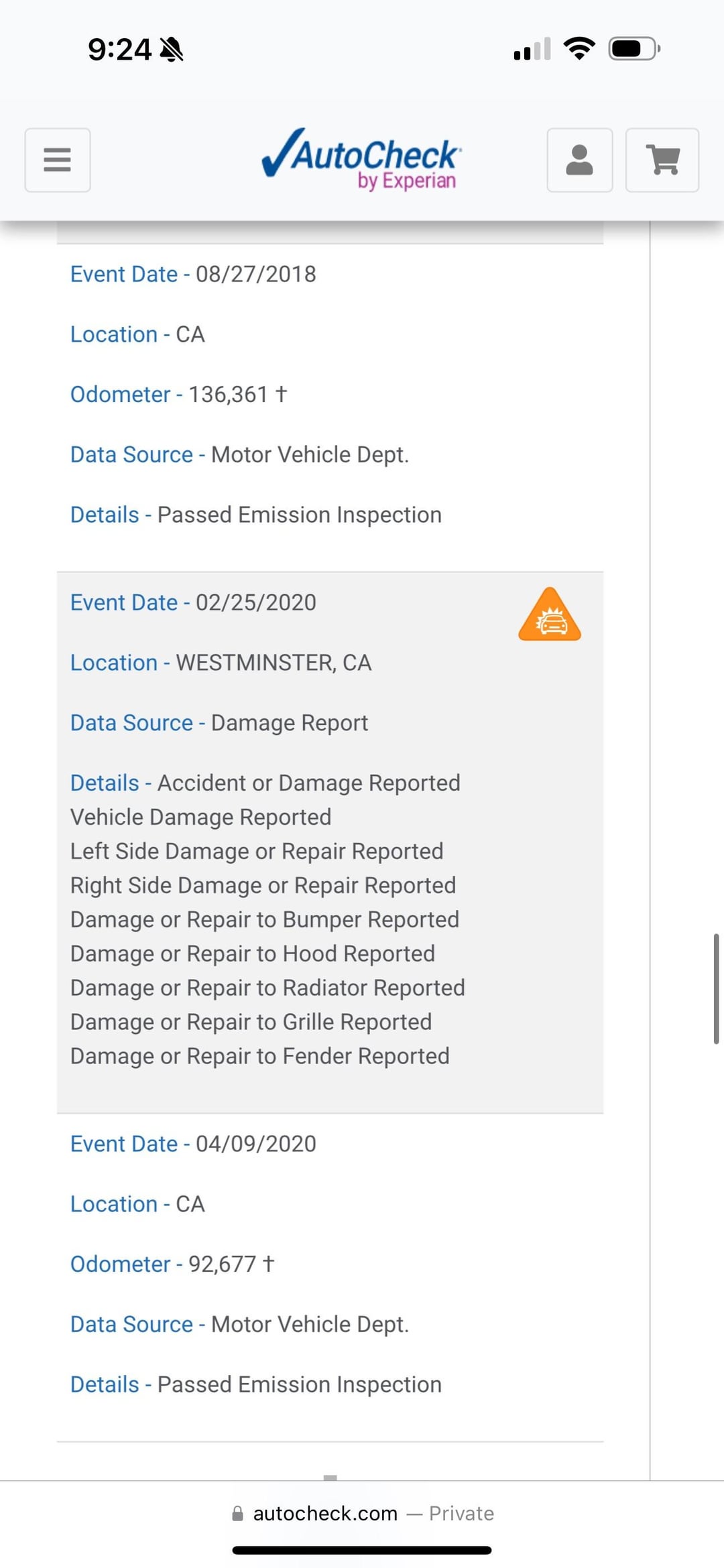Tap the page scrollbar on the right
This screenshot has width=724, height=1568.
(716, 988)
